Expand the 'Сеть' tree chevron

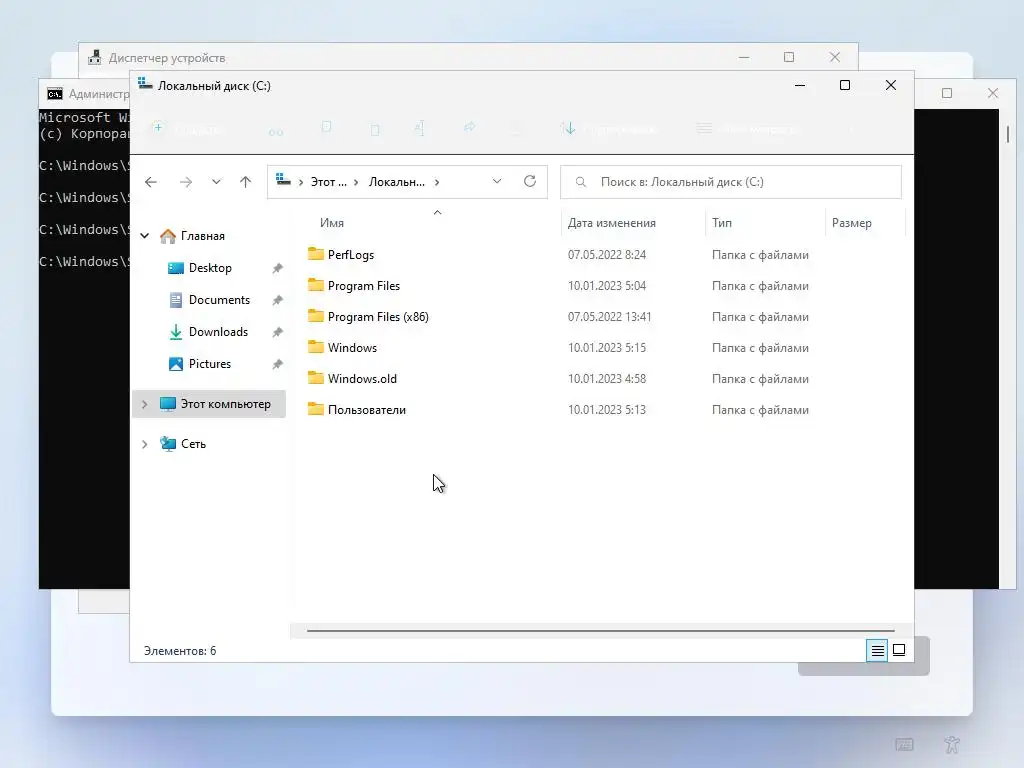click(x=145, y=444)
